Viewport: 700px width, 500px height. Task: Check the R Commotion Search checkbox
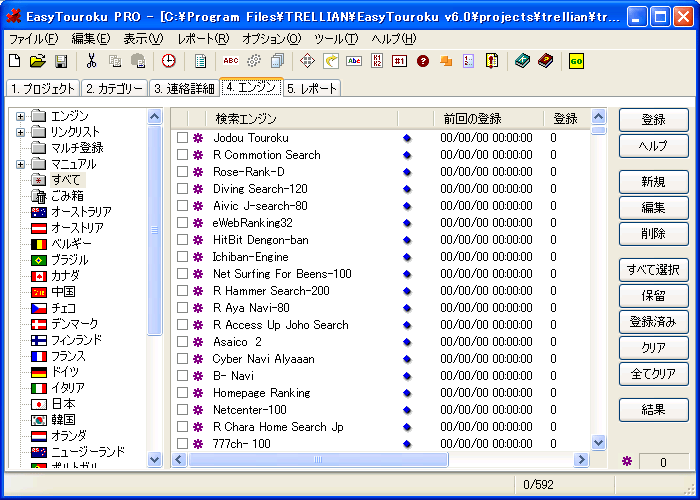tap(182, 154)
